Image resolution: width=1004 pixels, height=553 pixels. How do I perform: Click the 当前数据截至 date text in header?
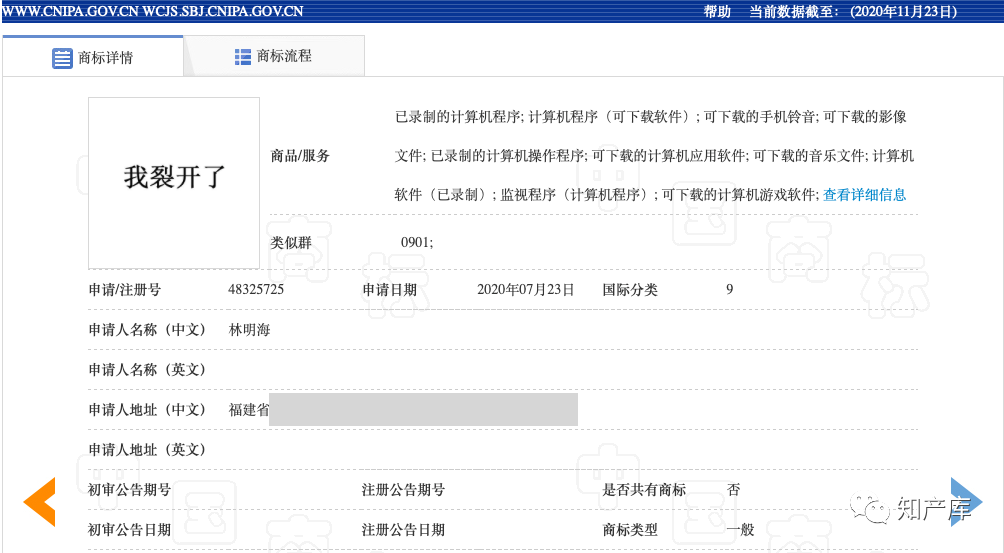(853, 12)
